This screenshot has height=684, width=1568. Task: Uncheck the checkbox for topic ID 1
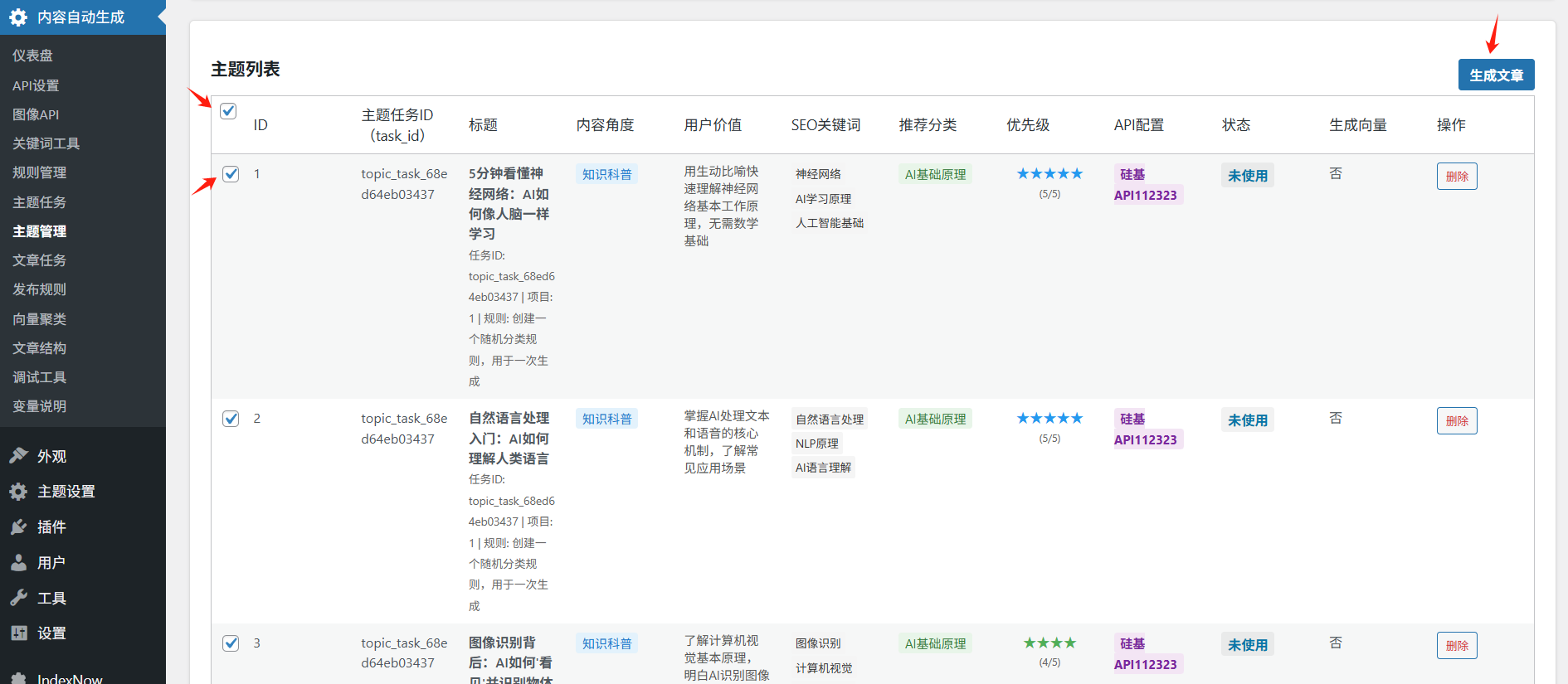click(231, 174)
